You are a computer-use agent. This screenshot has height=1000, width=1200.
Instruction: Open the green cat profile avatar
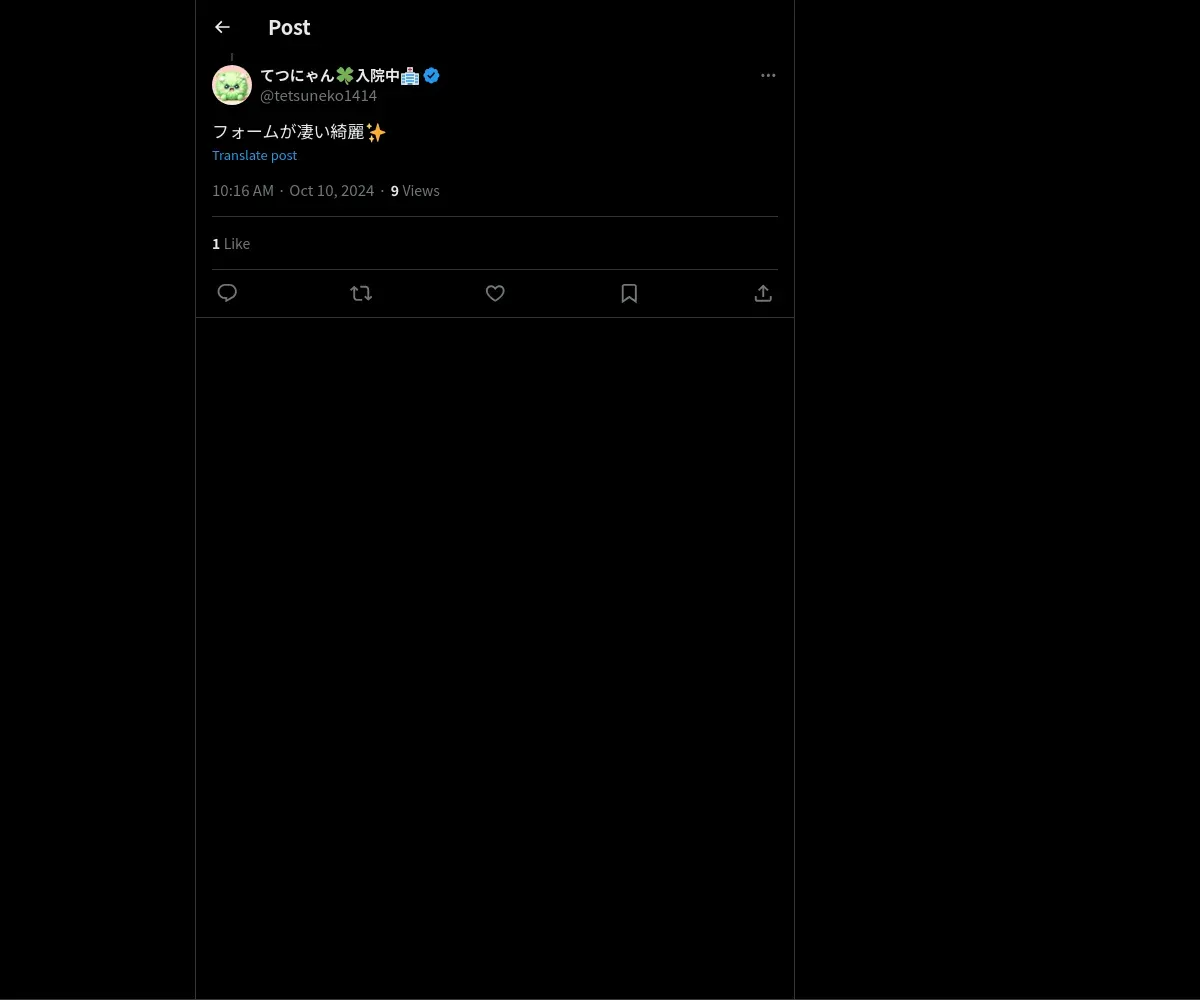click(x=232, y=85)
